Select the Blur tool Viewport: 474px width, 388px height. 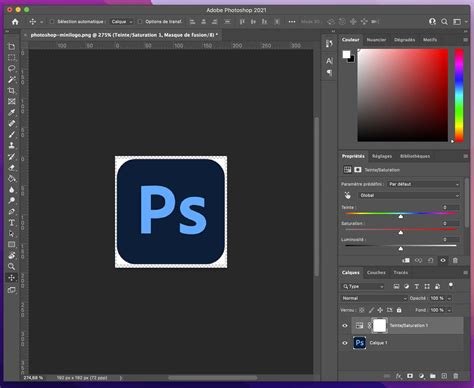(x=12, y=189)
